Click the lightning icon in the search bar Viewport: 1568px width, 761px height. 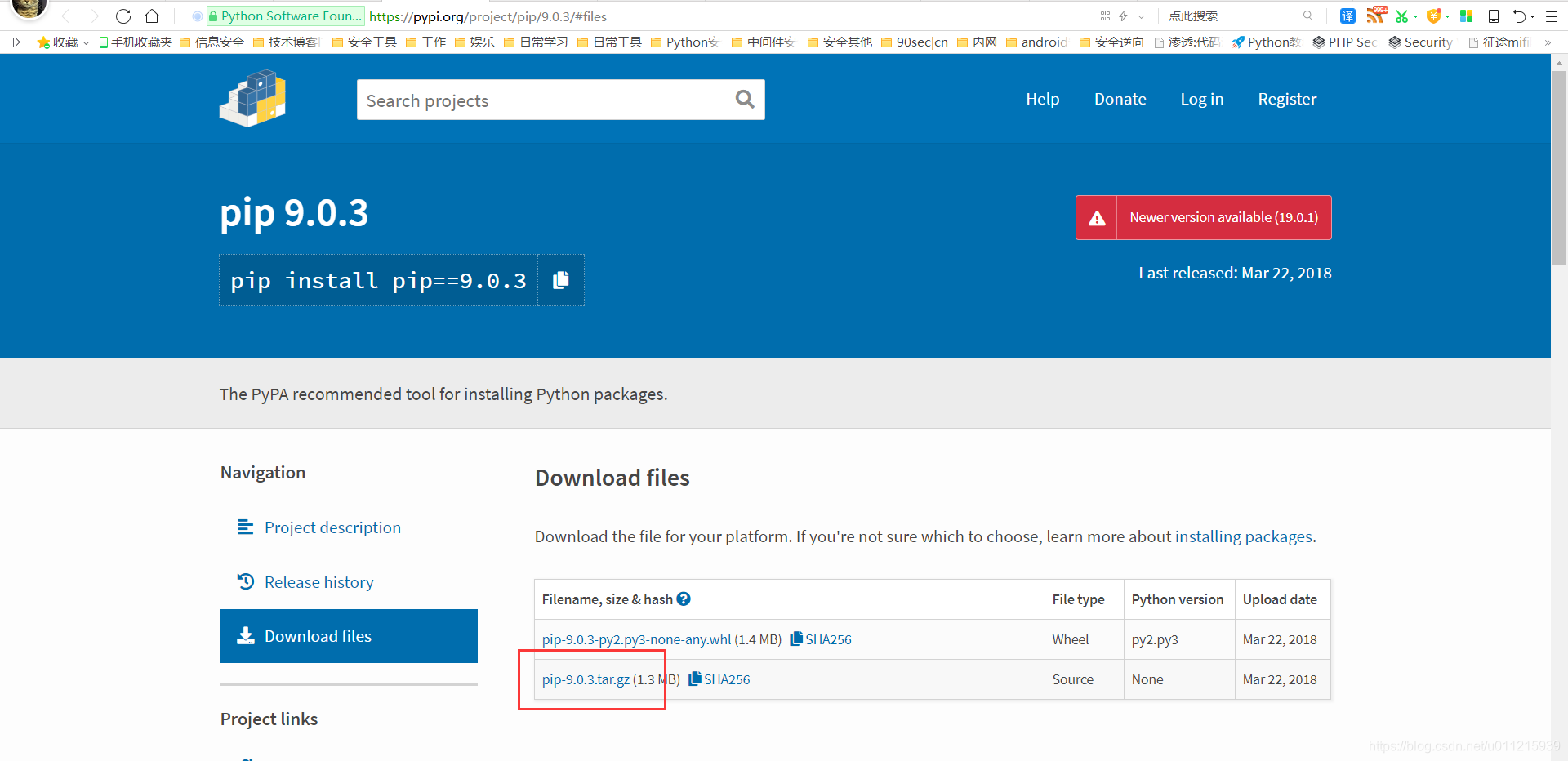coord(1123,16)
